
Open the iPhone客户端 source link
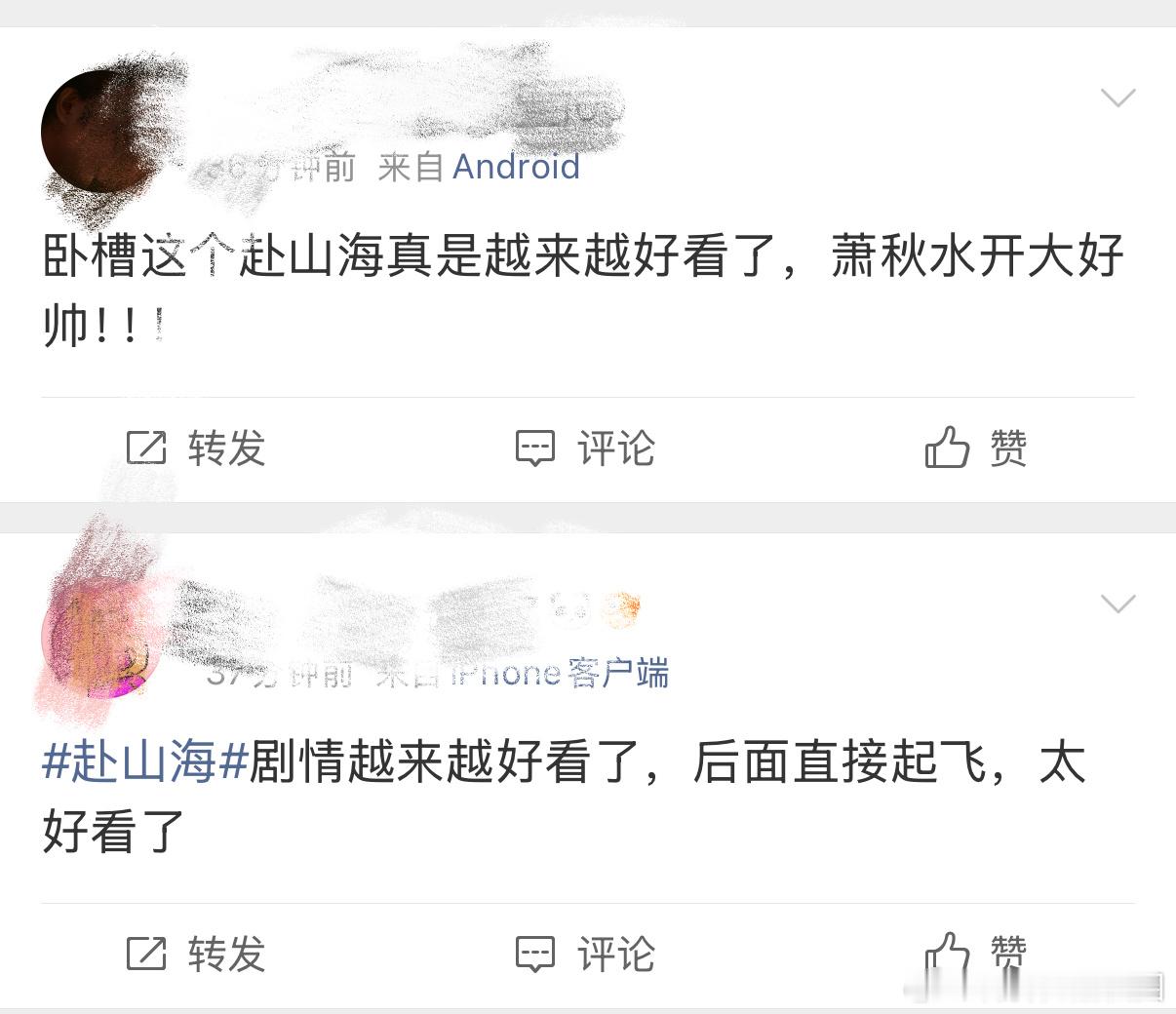(x=559, y=673)
